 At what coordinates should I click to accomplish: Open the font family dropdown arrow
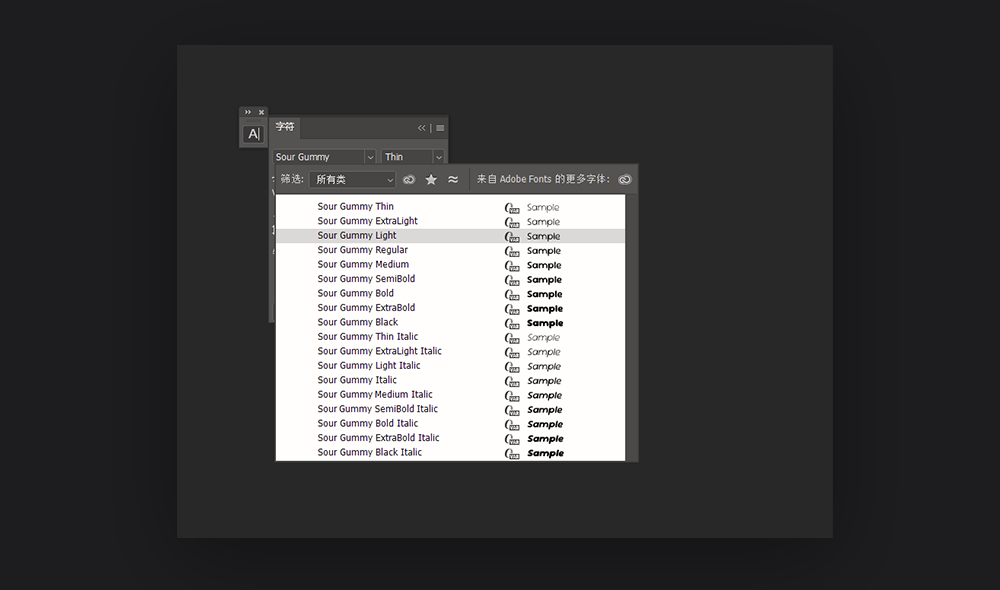(x=370, y=157)
